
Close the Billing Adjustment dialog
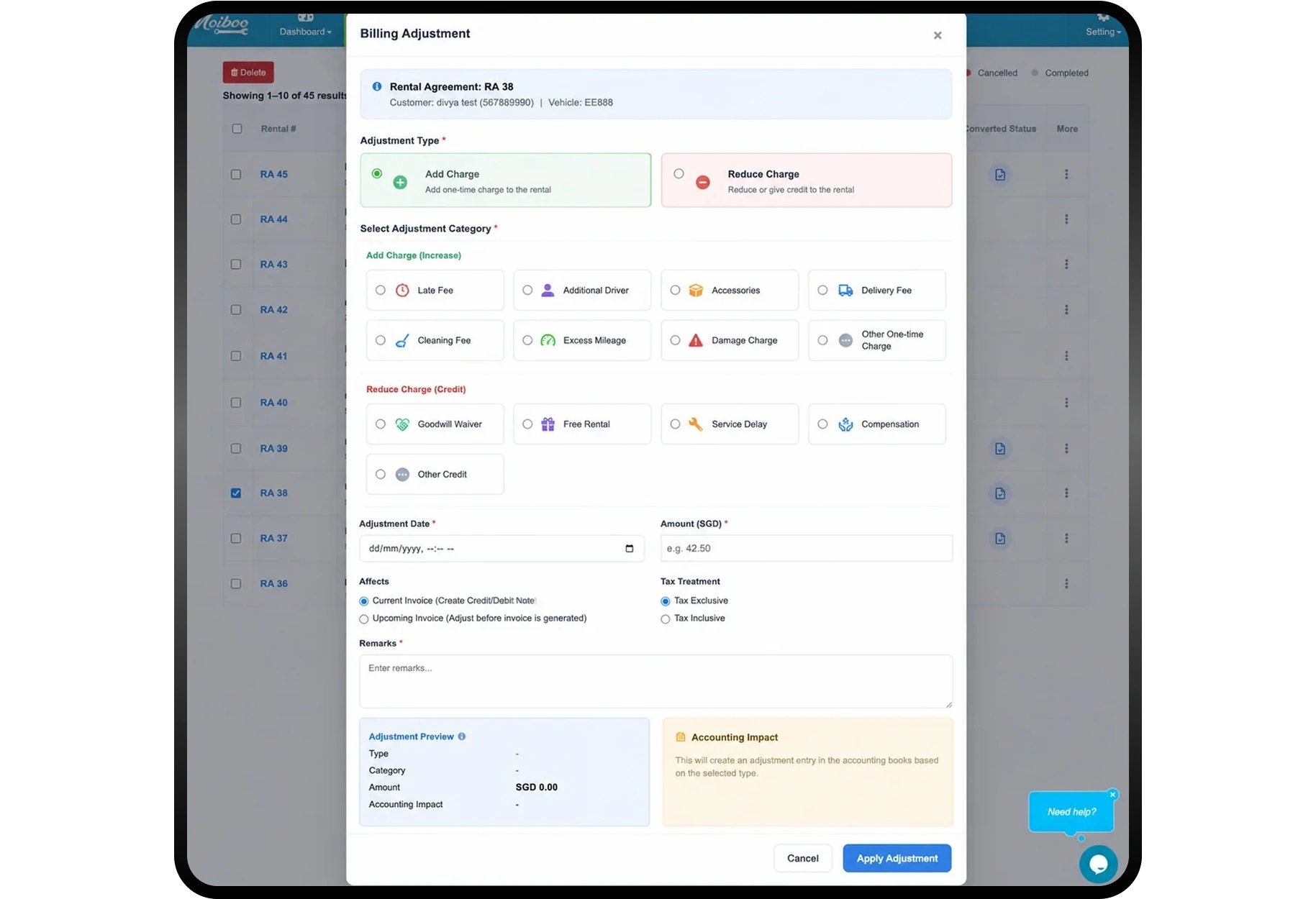tap(938, 35)
